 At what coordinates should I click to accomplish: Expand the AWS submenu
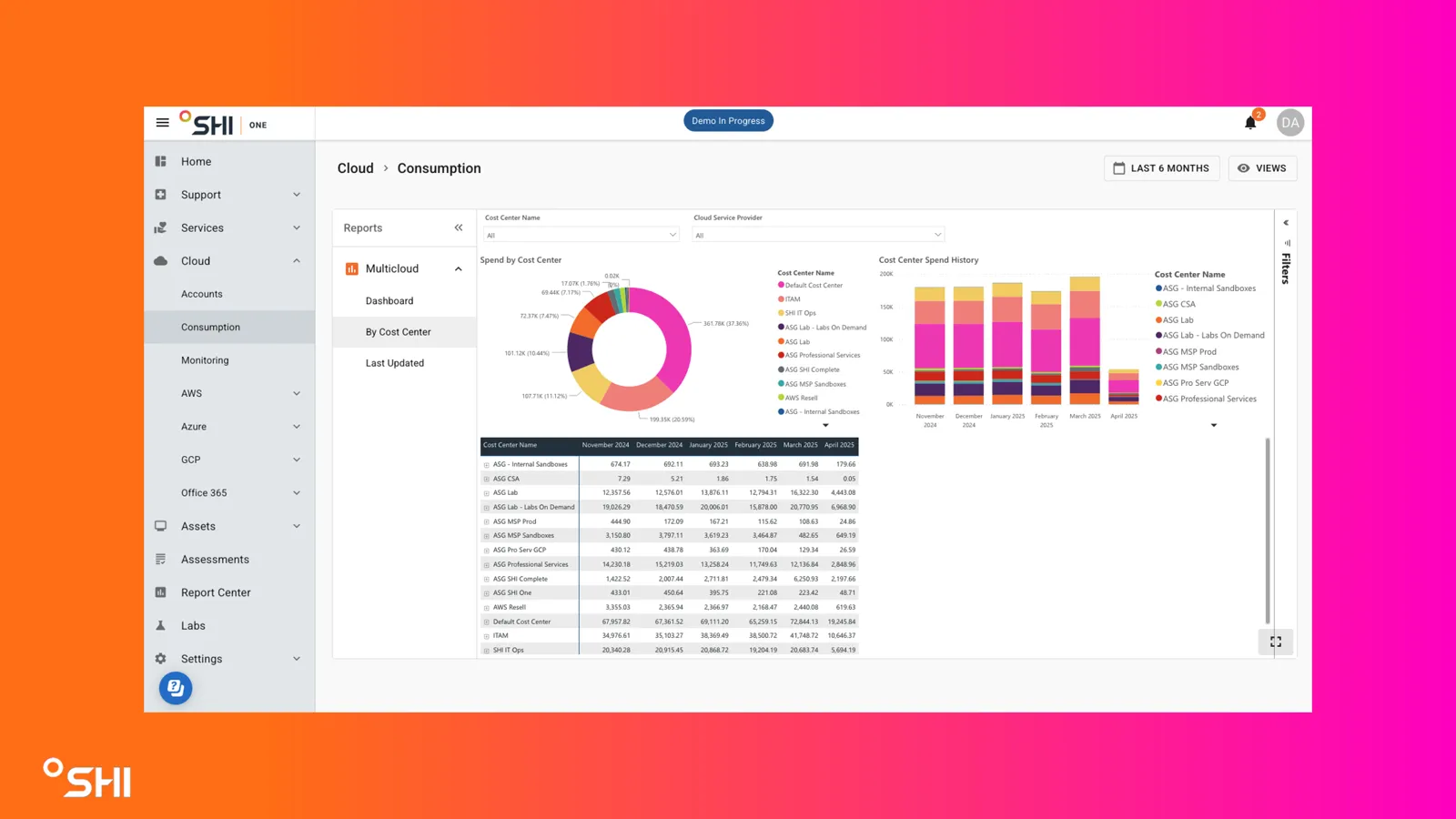tap(297, 393)
